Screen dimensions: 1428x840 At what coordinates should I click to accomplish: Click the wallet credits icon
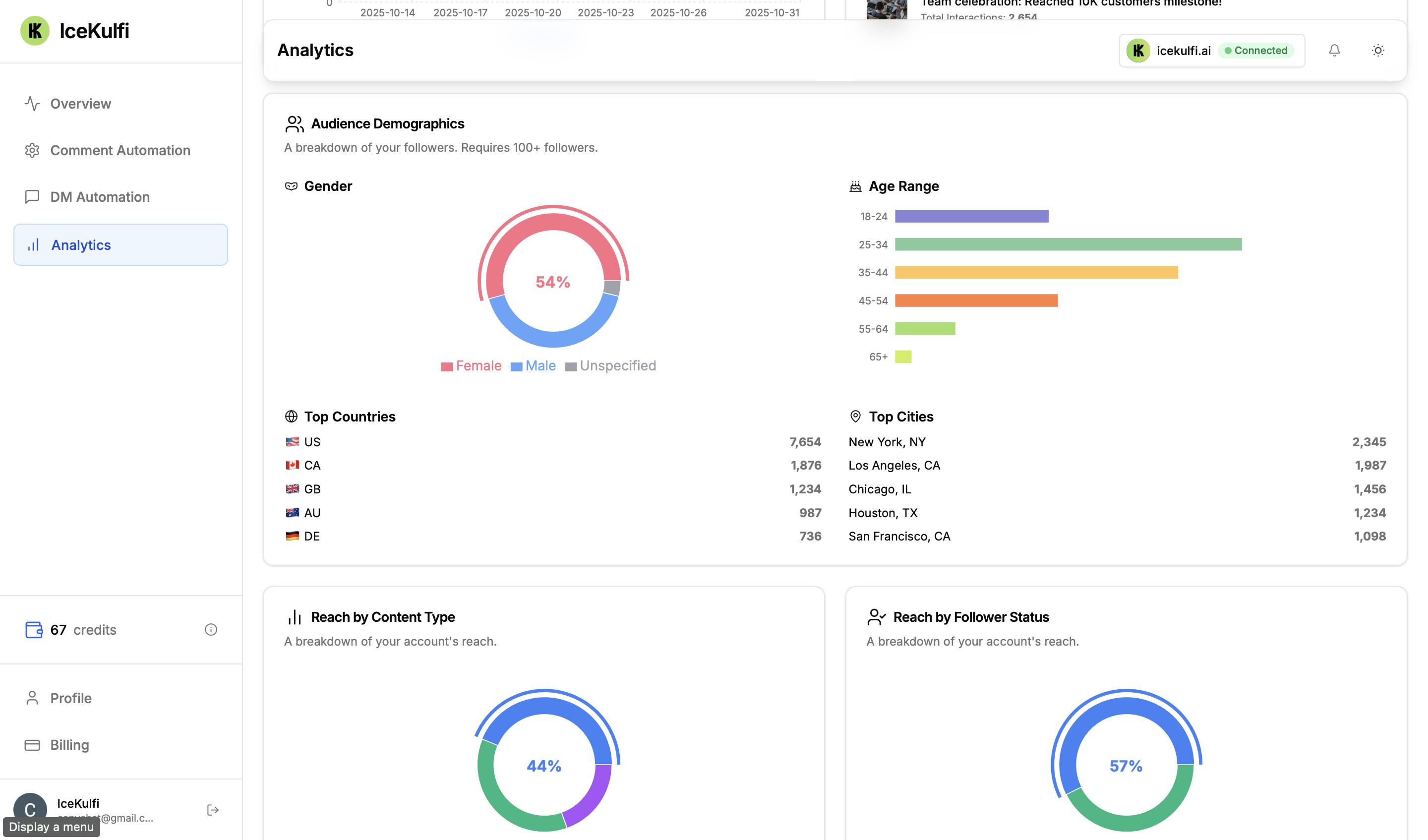[x=34, y=629]
